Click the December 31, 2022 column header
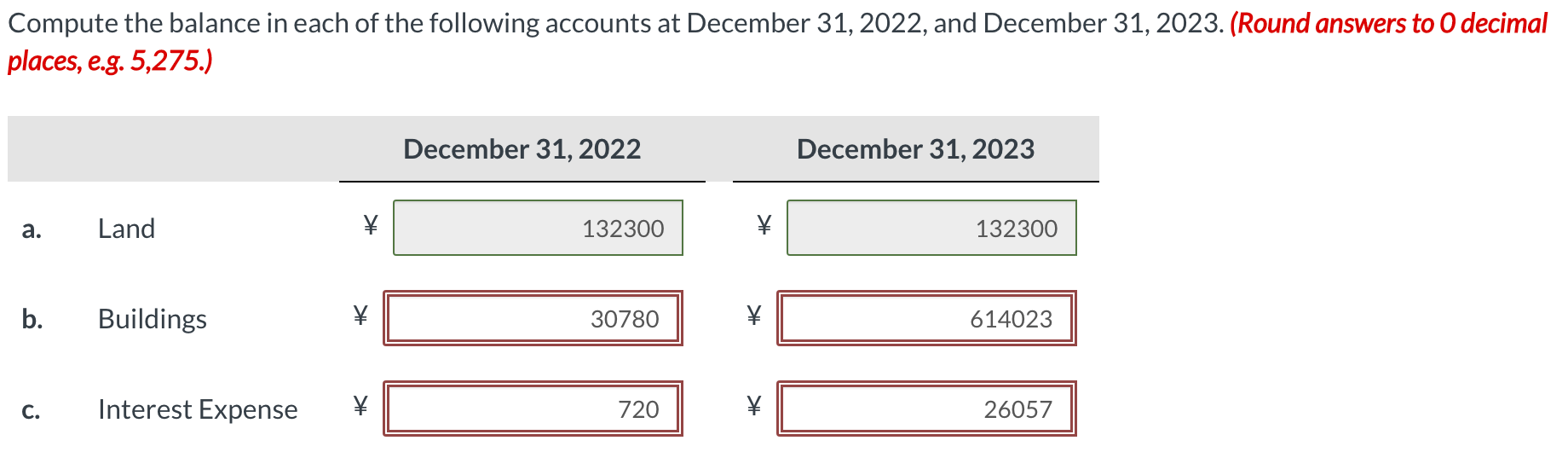 click(522, 149)
